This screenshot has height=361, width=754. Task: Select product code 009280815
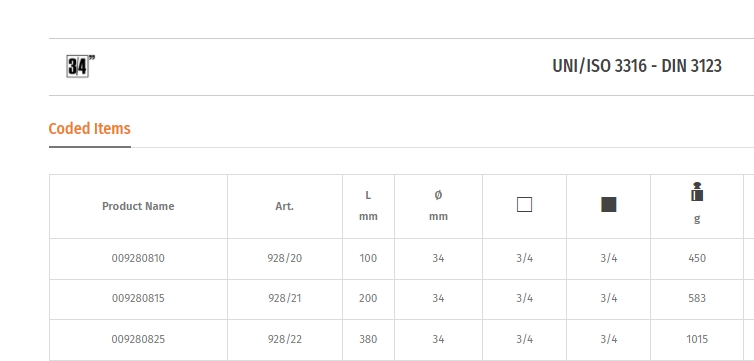pos(138,299)
